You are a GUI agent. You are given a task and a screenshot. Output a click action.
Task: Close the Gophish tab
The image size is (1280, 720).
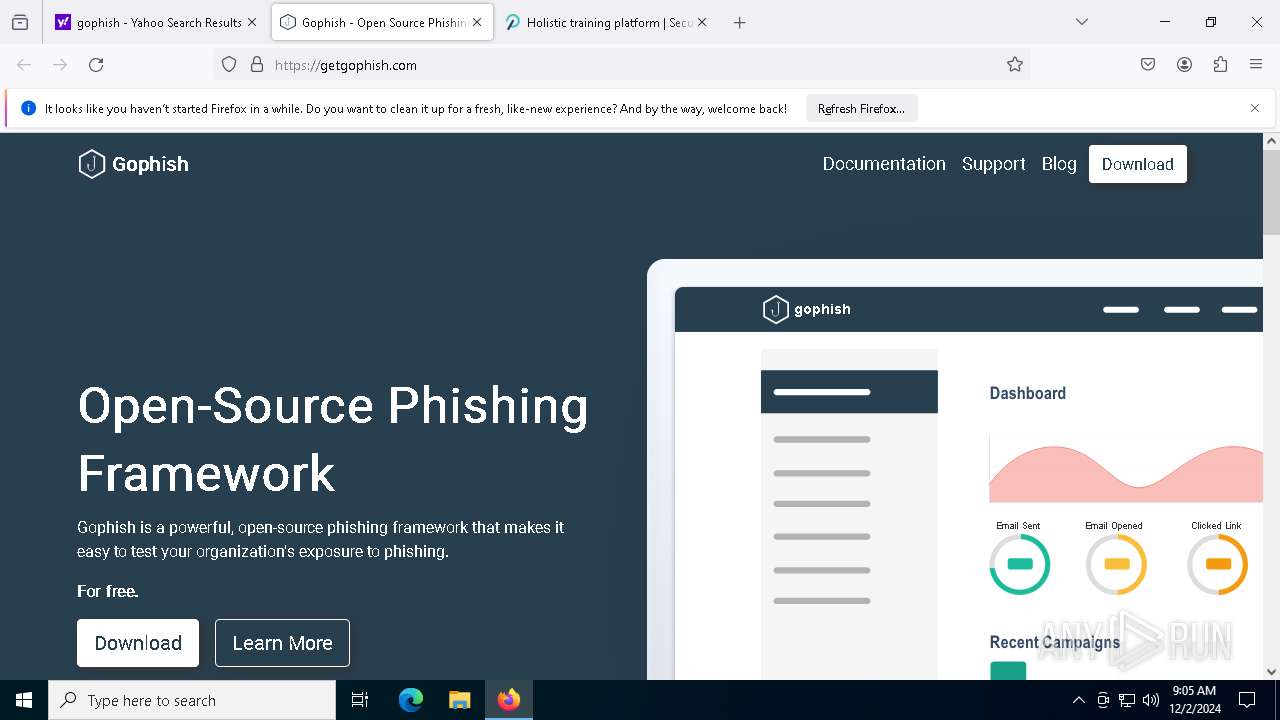(477, 22)
